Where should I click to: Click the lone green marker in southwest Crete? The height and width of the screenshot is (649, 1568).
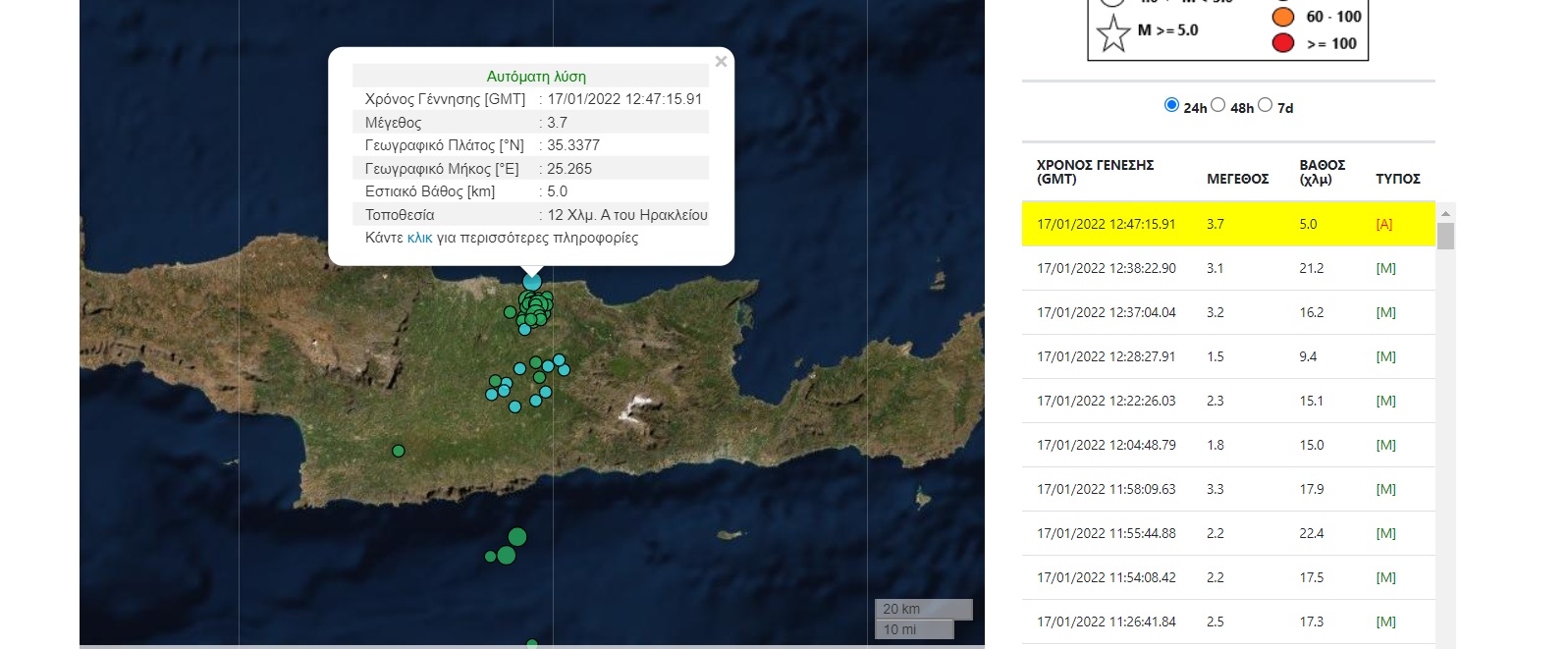coord(398,451)
